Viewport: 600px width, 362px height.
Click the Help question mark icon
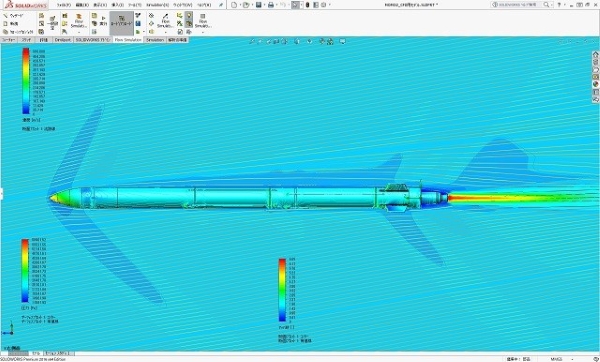coord(559,5)
